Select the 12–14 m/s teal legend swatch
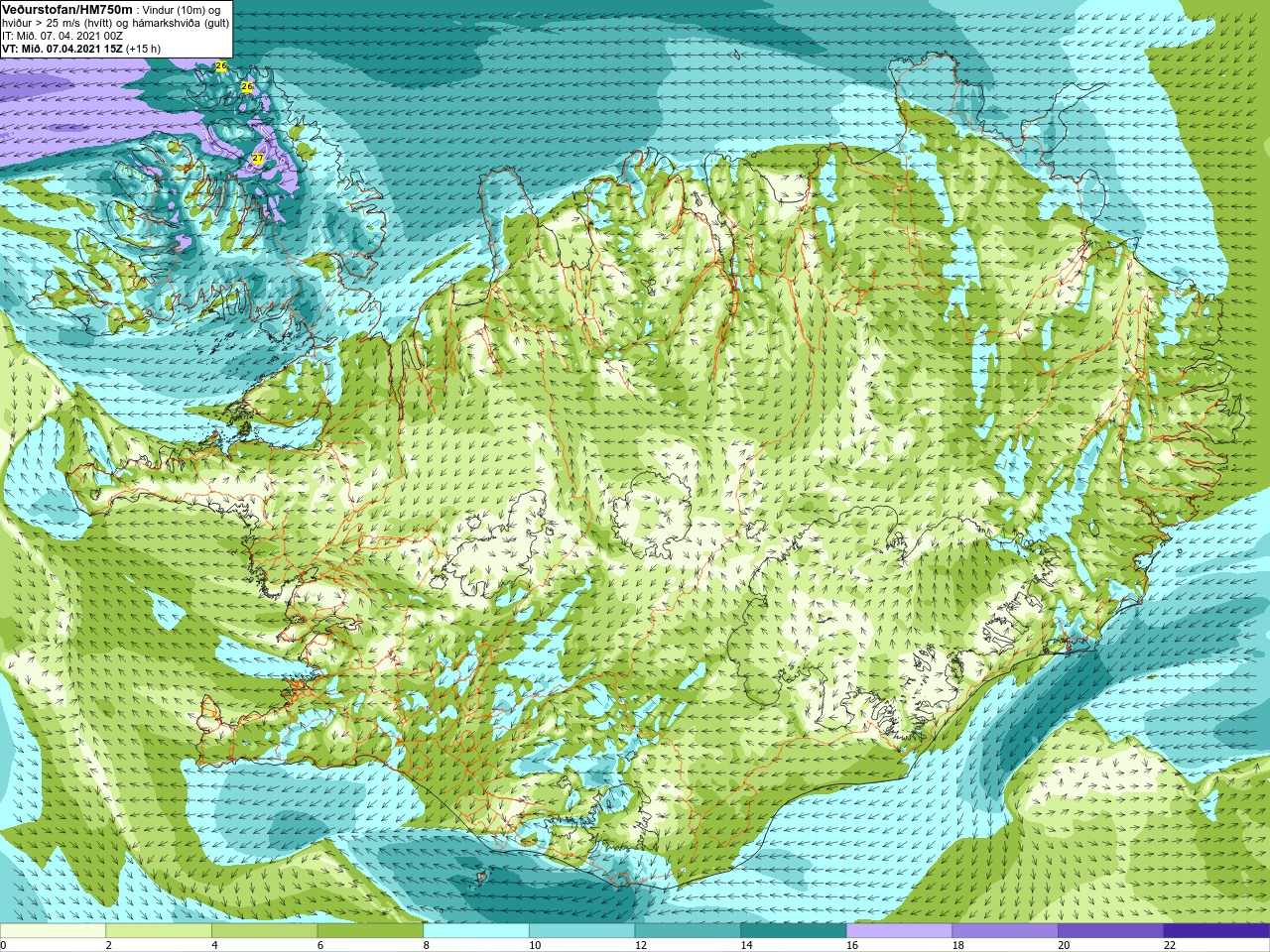Screen dimensions: 1270x952 688,931
